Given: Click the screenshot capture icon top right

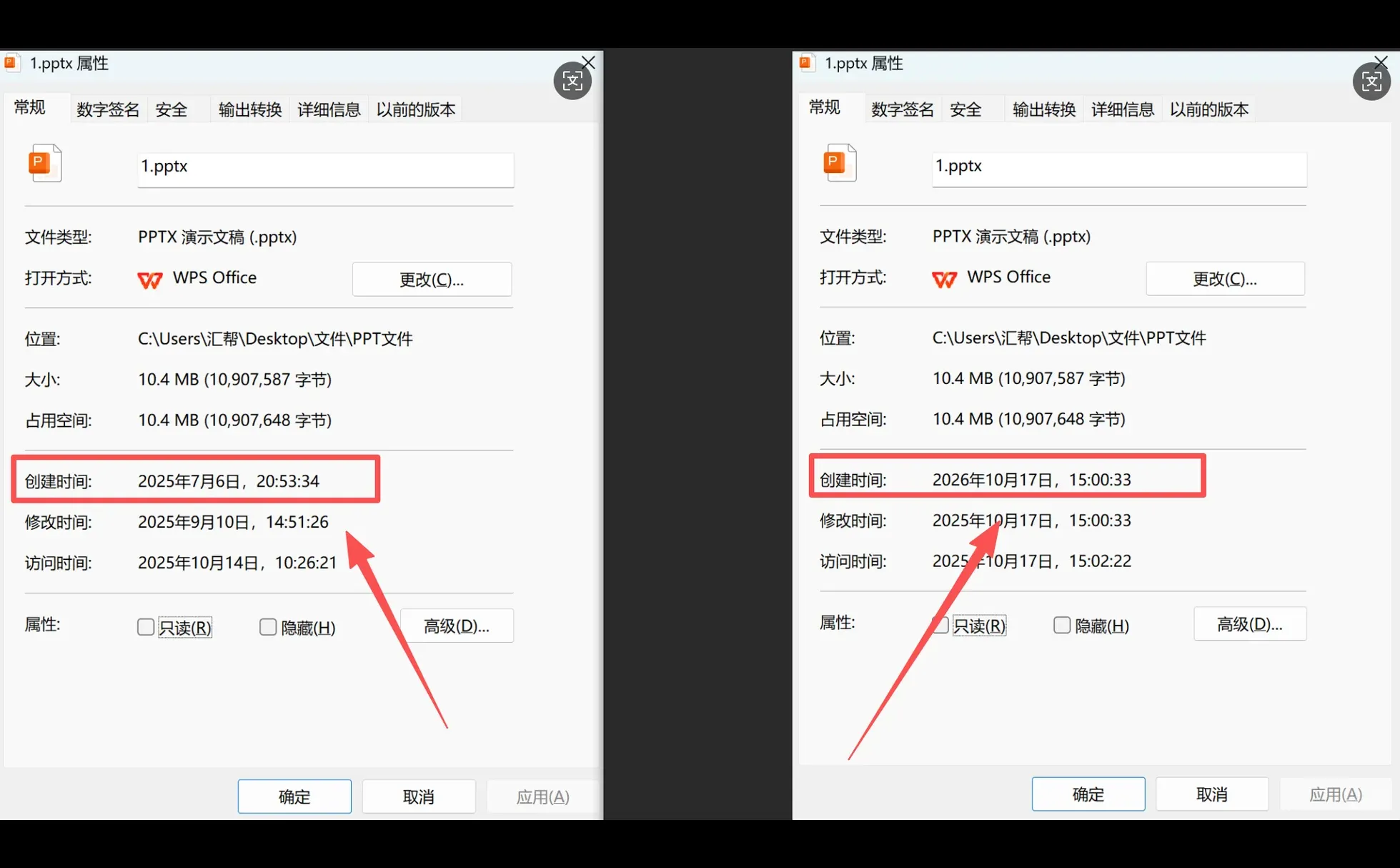Looking at the screenshot, I should 1371,81.
